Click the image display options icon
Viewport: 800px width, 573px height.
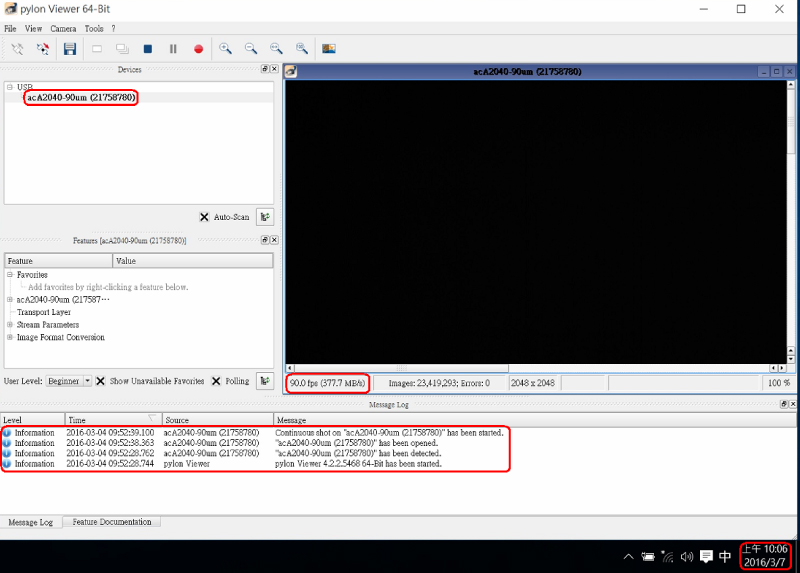pos(328,48)
